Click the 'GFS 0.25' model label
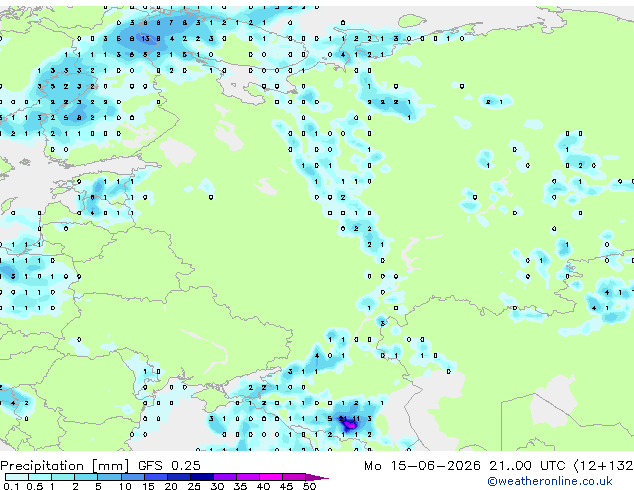This screenshot has width=634, height=490. (x=169, y=466)
